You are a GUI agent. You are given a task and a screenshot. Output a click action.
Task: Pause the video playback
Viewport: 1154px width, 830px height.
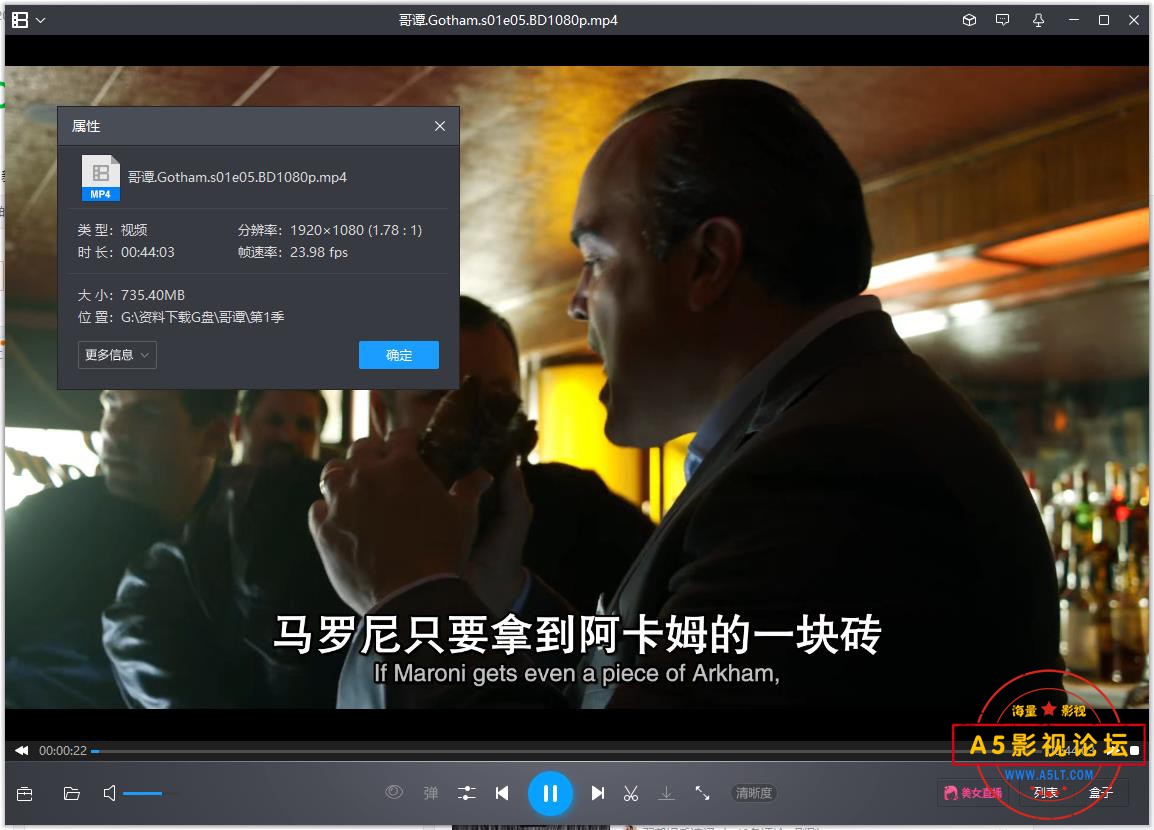click(550, 793)
